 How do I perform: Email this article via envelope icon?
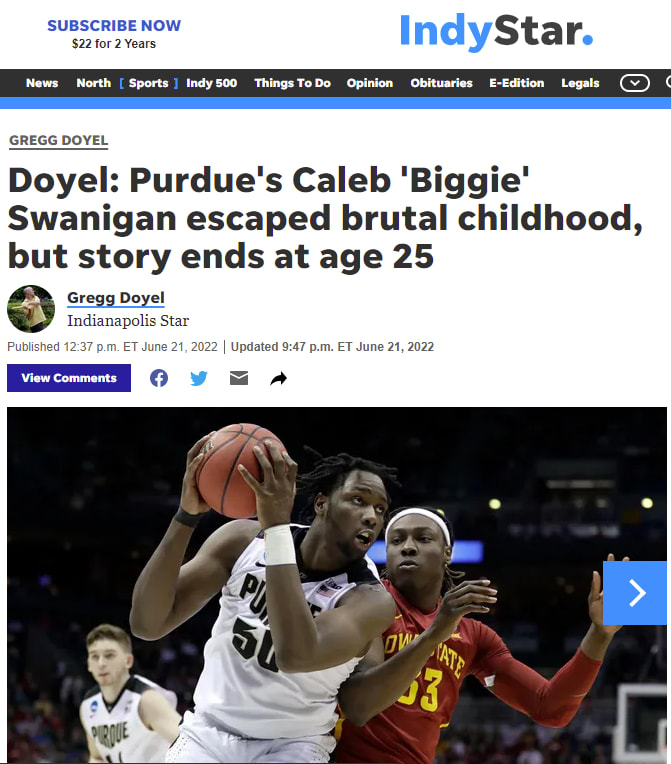click(x=239, y=378)
